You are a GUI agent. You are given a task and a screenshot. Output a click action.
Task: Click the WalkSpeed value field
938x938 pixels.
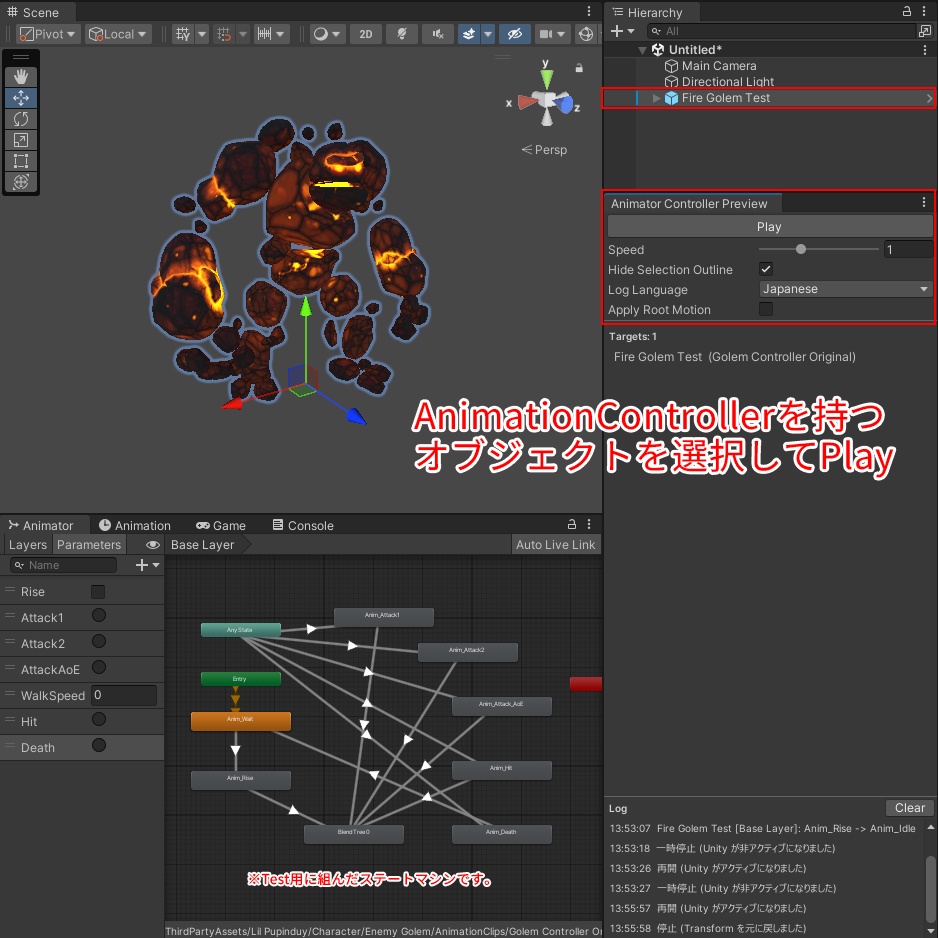coord(124,696)
